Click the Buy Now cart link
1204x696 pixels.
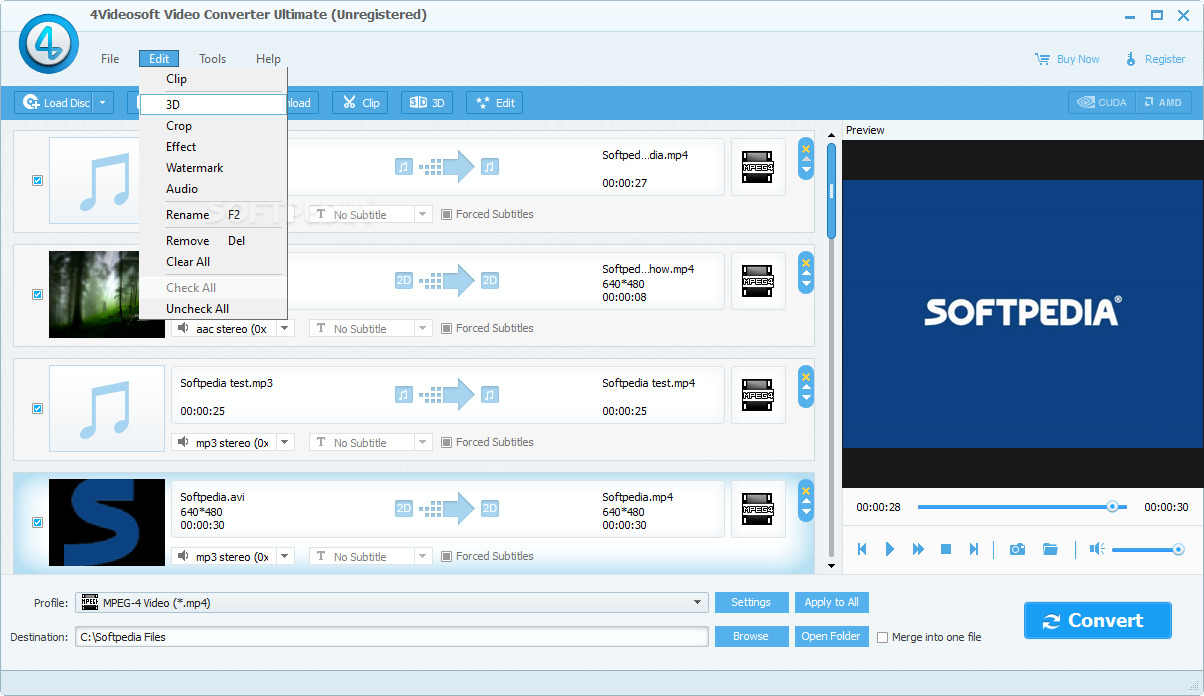pyautogui.click(x=1067, y=59)
